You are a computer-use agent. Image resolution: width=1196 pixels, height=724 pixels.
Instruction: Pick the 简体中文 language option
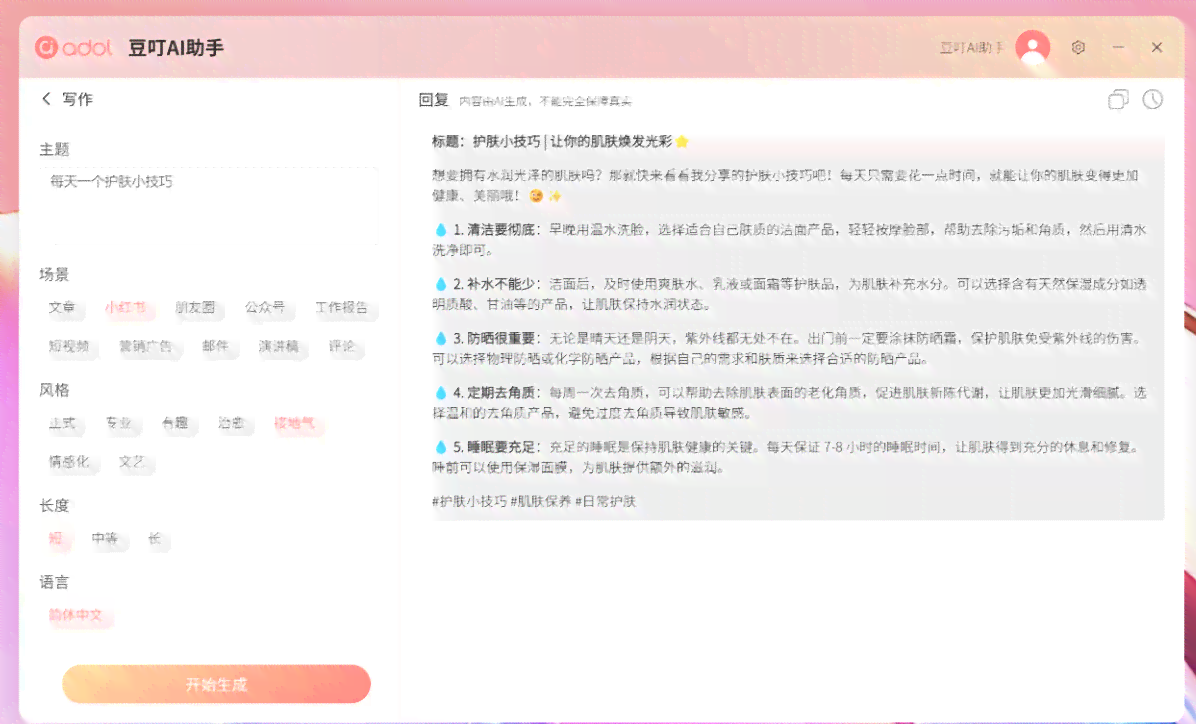coord(76,616)
